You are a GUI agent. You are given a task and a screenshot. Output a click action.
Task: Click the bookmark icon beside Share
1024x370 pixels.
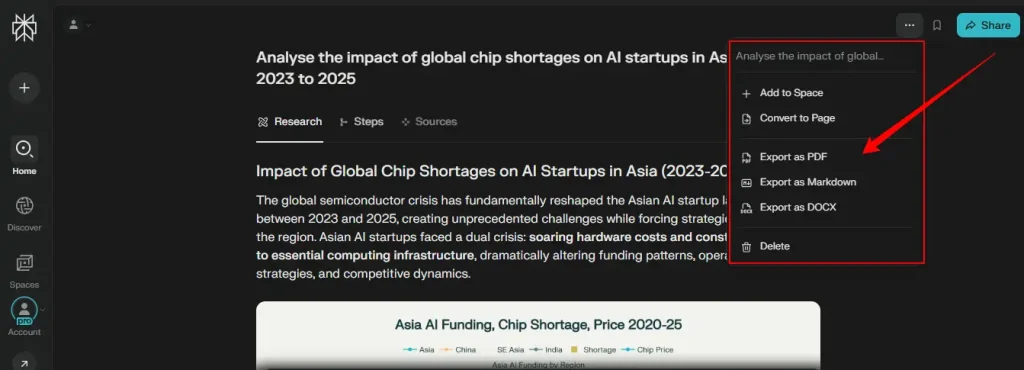[936, 25]
